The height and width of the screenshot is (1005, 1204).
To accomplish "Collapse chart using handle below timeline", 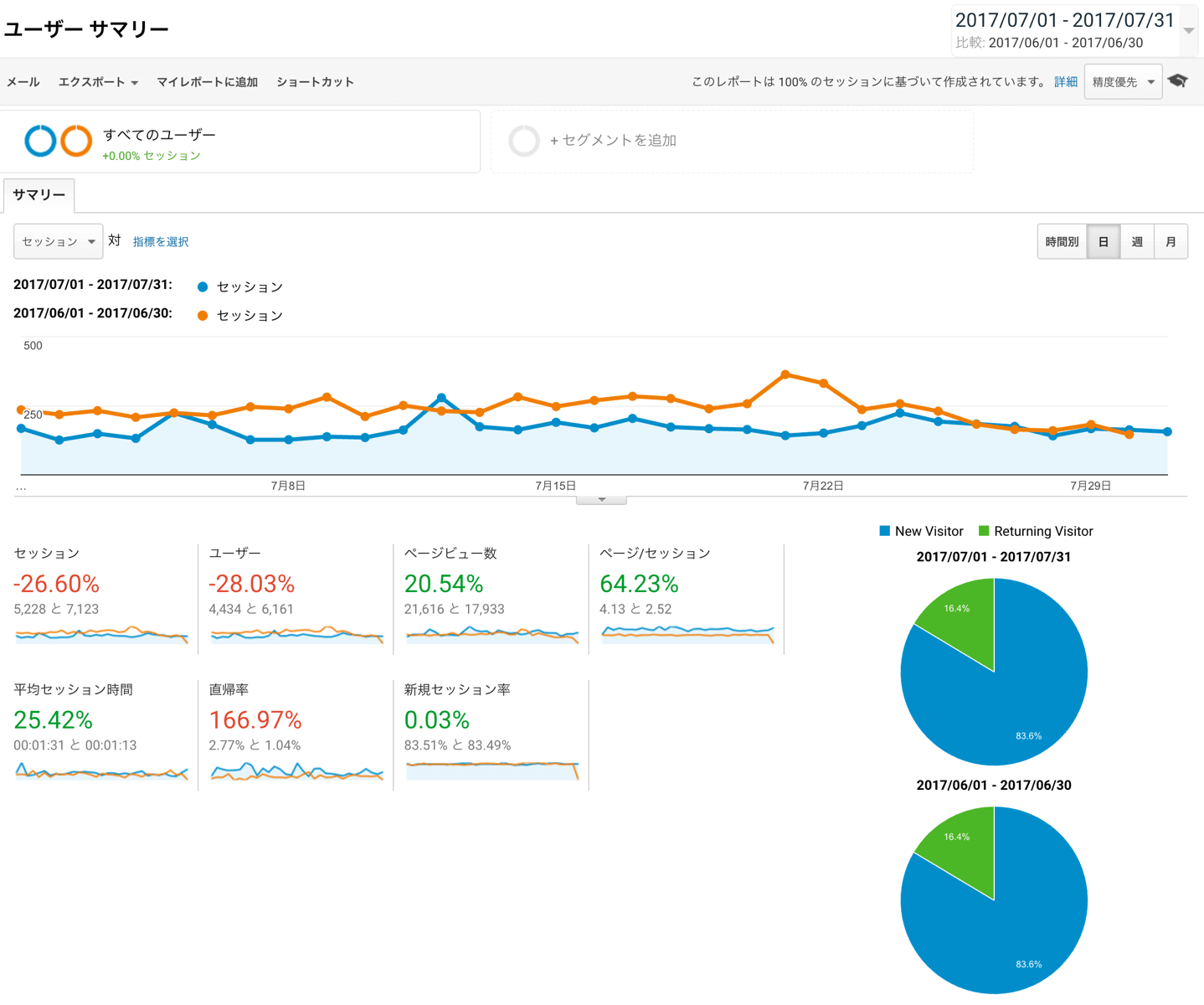I will (601, 500).
